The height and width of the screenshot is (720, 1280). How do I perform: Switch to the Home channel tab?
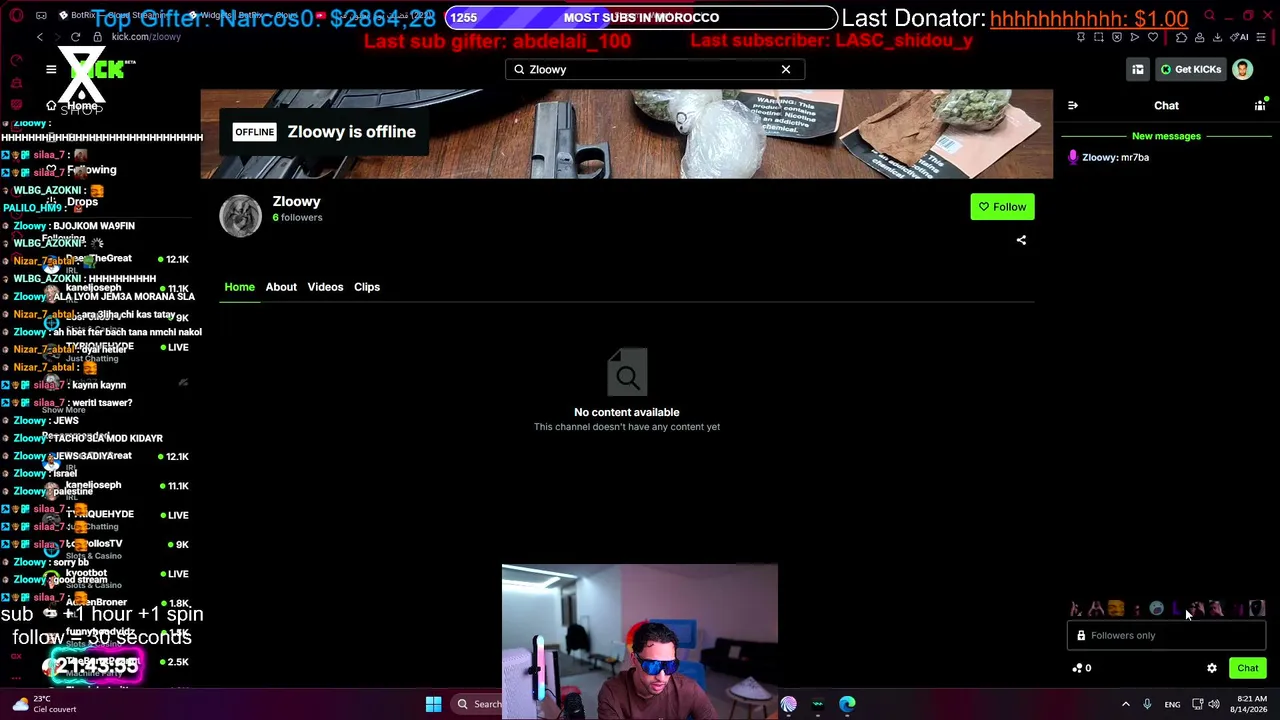(239, 287)
